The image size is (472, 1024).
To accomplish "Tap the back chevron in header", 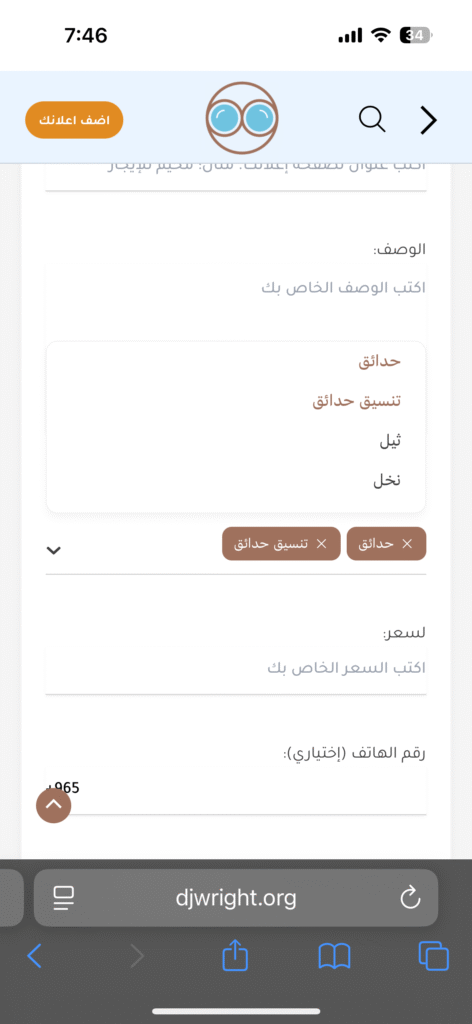I will click(x=428, y=120).
